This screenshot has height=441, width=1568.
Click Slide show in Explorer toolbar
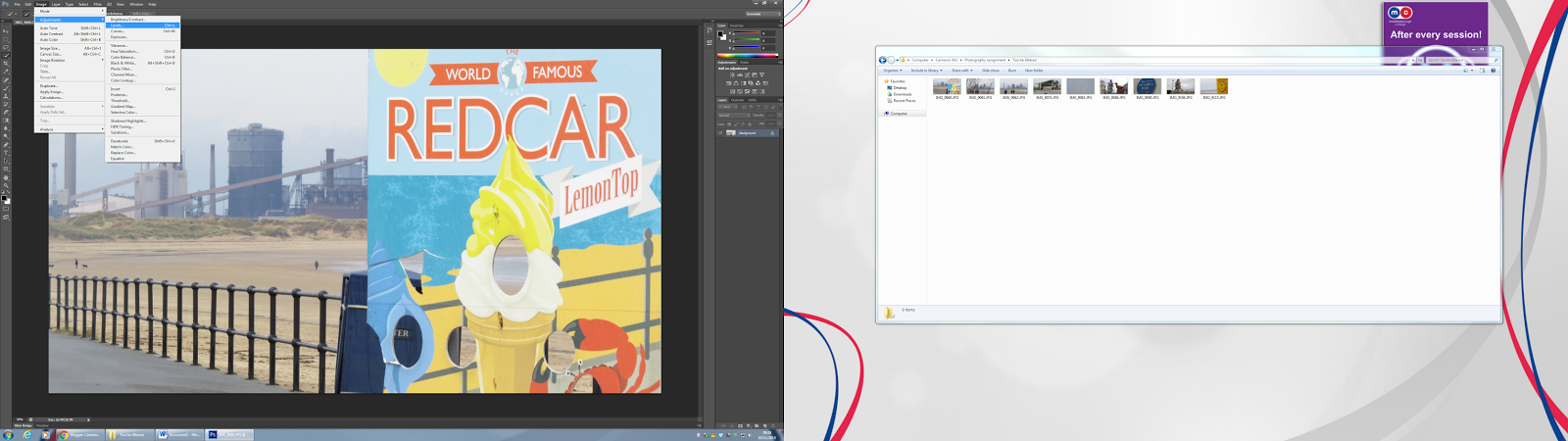click(x=991, y=71)
